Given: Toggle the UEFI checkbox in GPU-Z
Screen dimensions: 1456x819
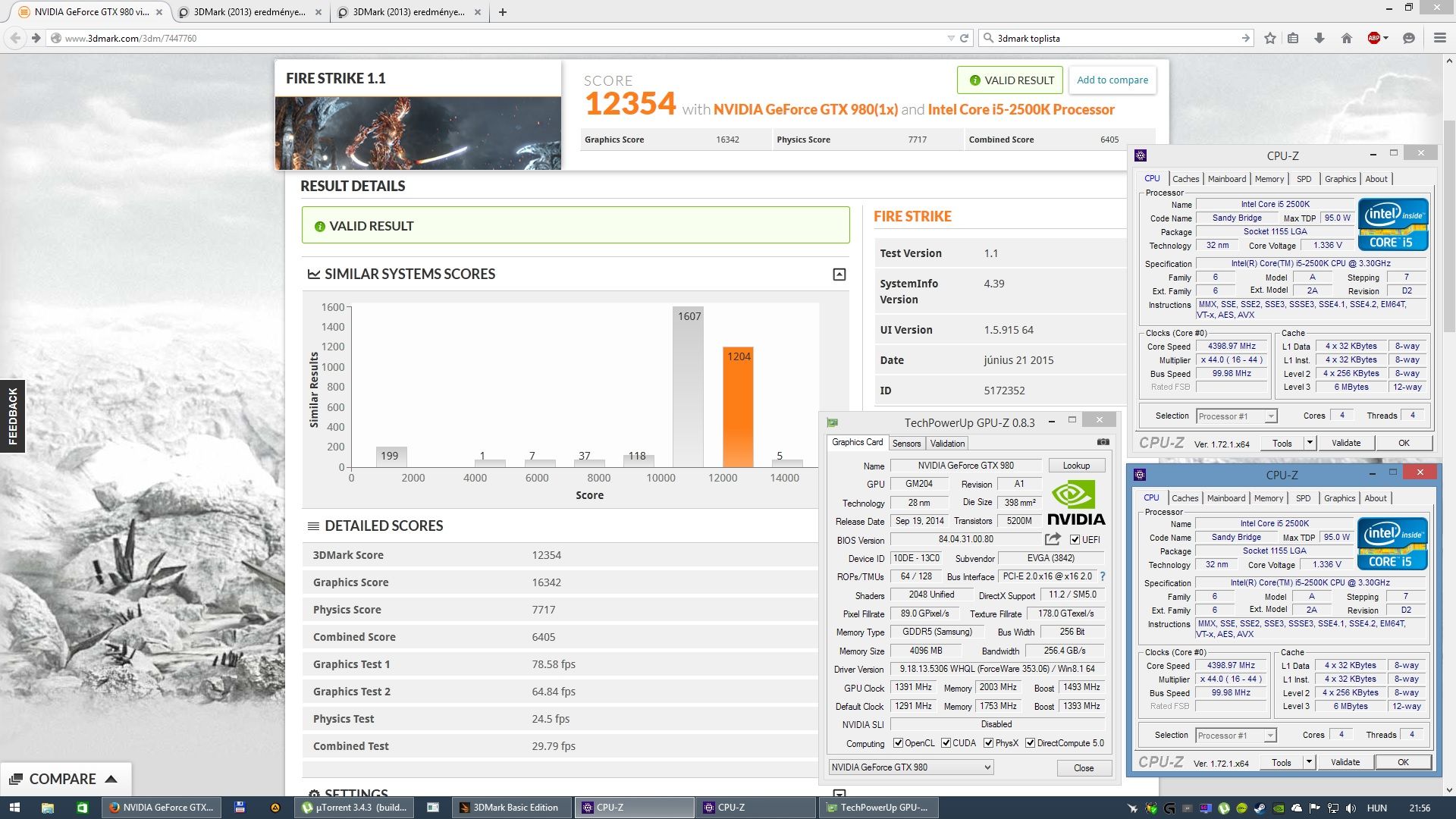Looking at the screenshot, I should coord(1075,540).
